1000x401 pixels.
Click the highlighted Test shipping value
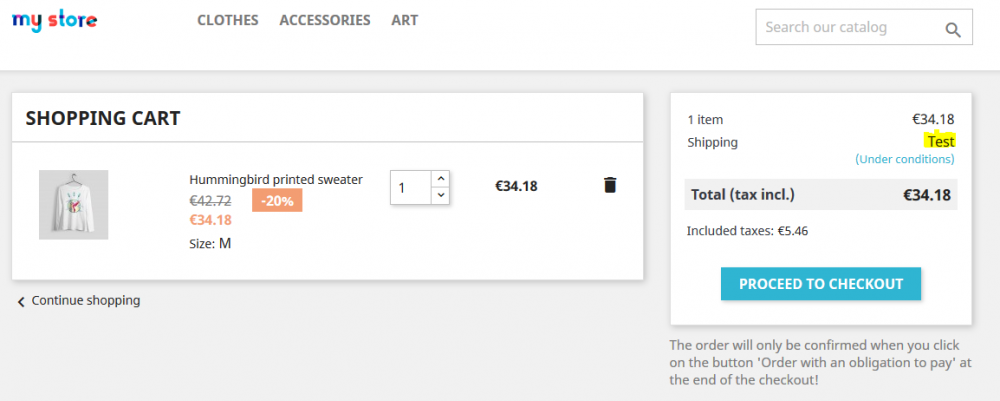pyautogui.click(x=940, y=142)
